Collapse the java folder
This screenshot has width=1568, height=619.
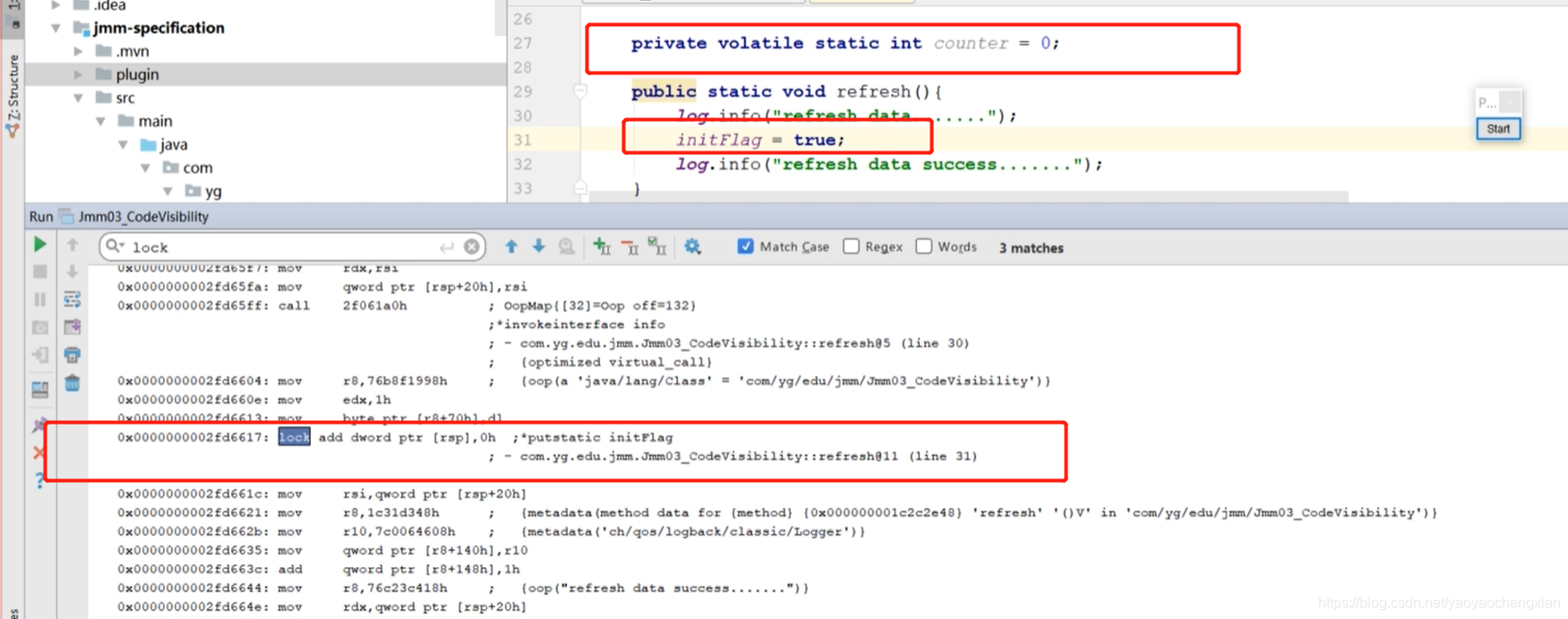[124, 144]
